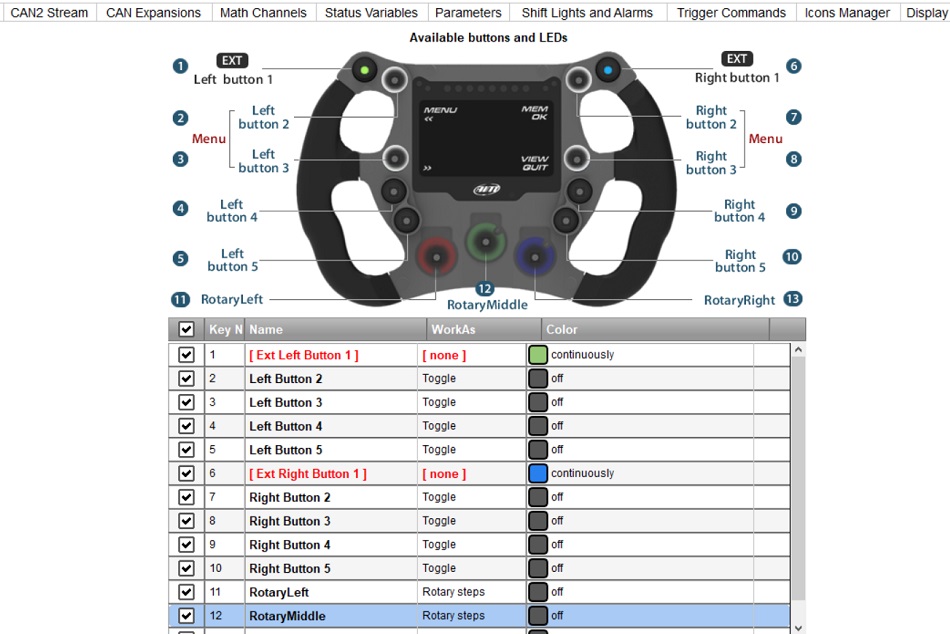The image size is (950, 634).
Task: Click the number 6 circle marker
Action: (x=793, y=66)
